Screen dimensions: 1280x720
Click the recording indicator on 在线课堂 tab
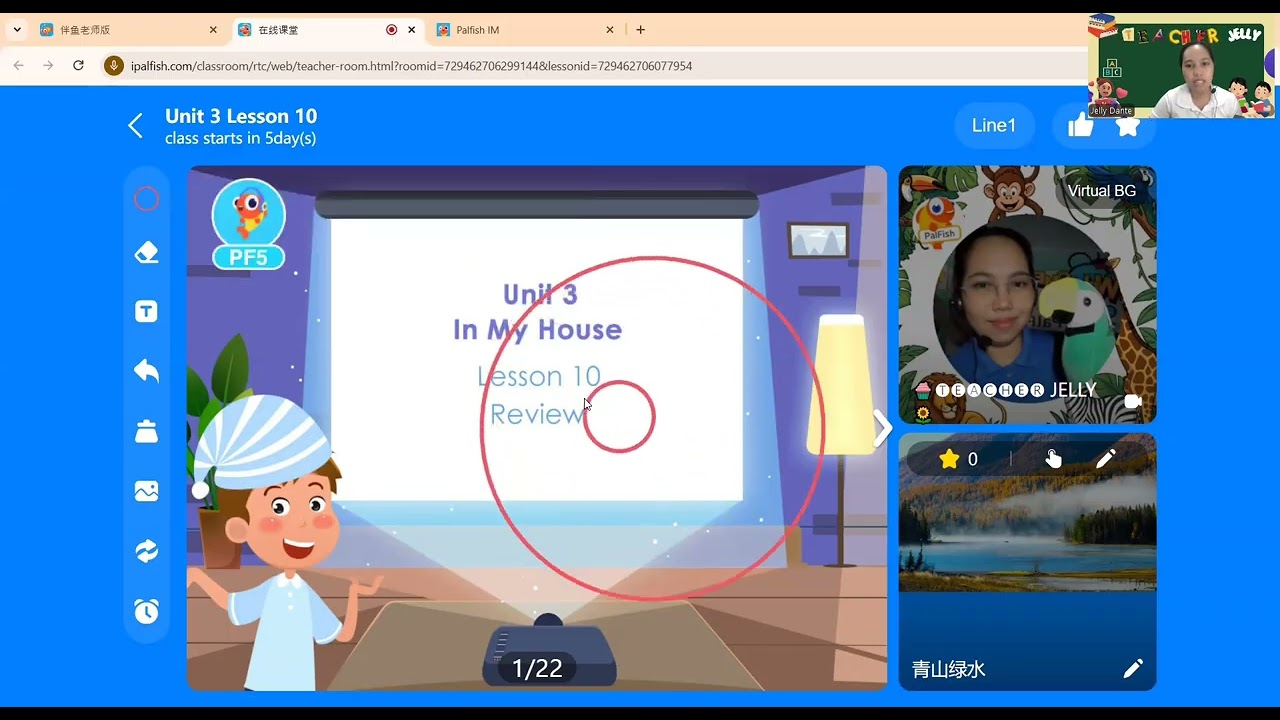[391, 30]
